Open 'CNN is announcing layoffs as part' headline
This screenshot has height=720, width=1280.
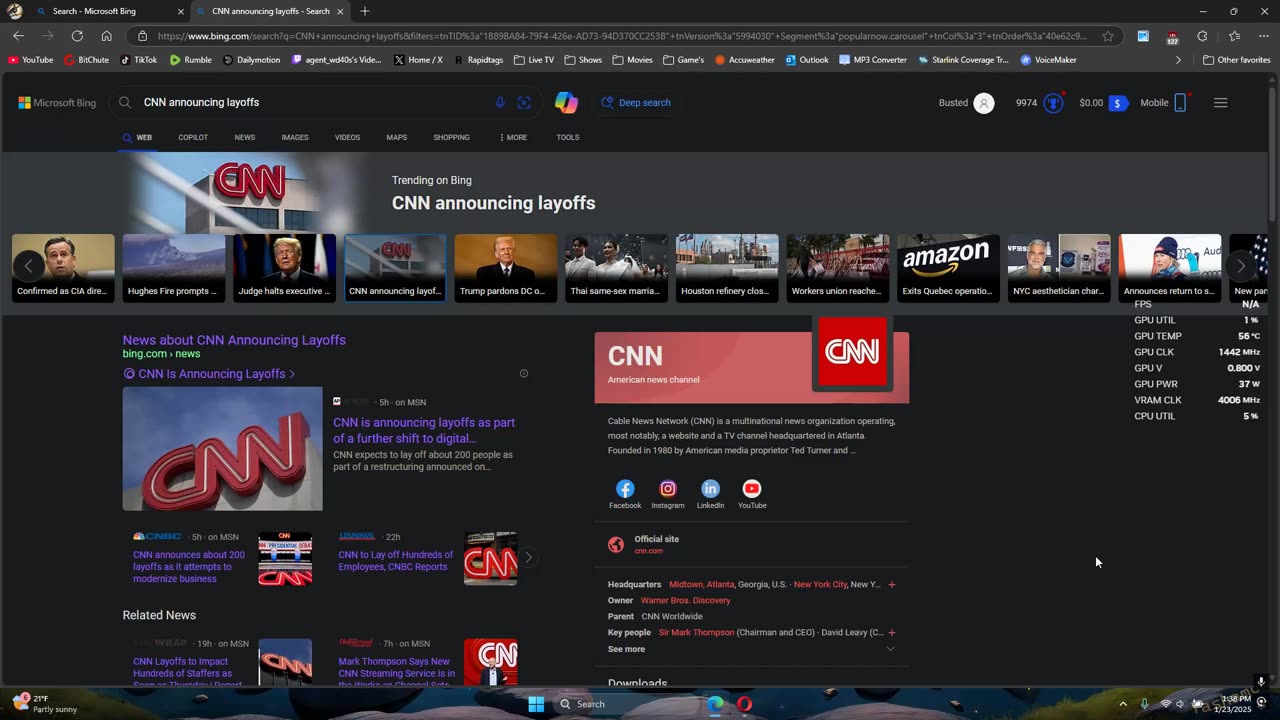pyautogui.click(x=424, y=430)
